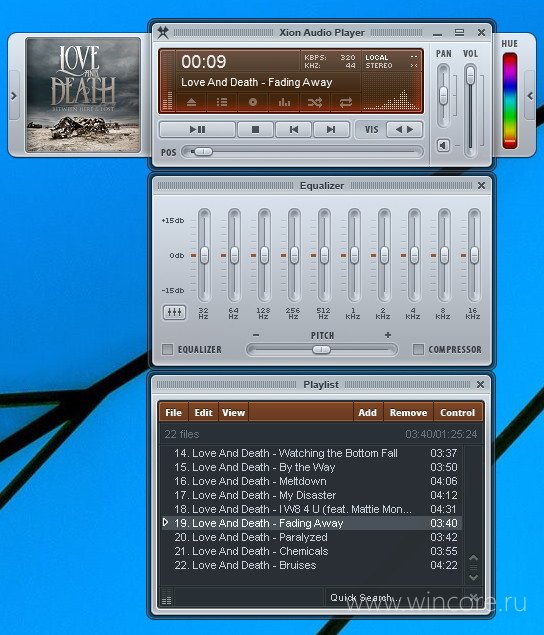Click the PAN slider handle

click(444, 95)
